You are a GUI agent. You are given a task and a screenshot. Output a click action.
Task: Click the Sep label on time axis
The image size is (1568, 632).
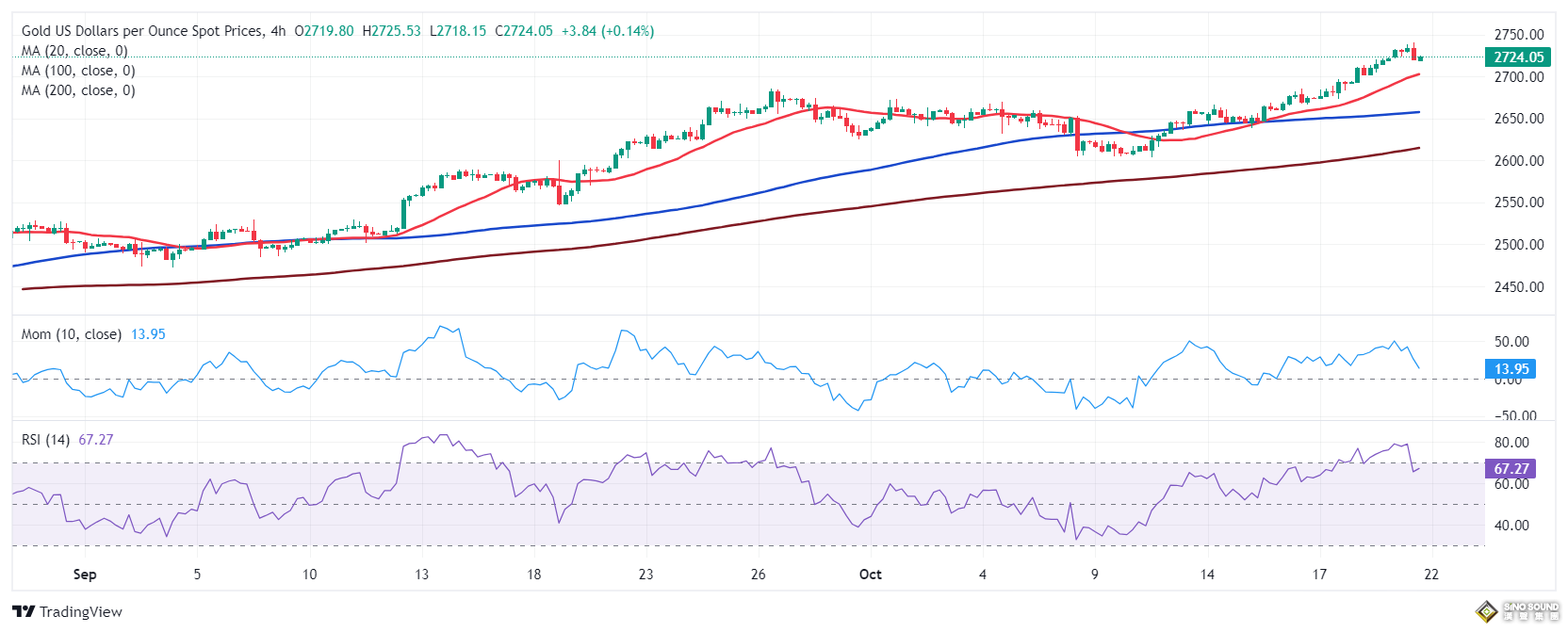85,575
